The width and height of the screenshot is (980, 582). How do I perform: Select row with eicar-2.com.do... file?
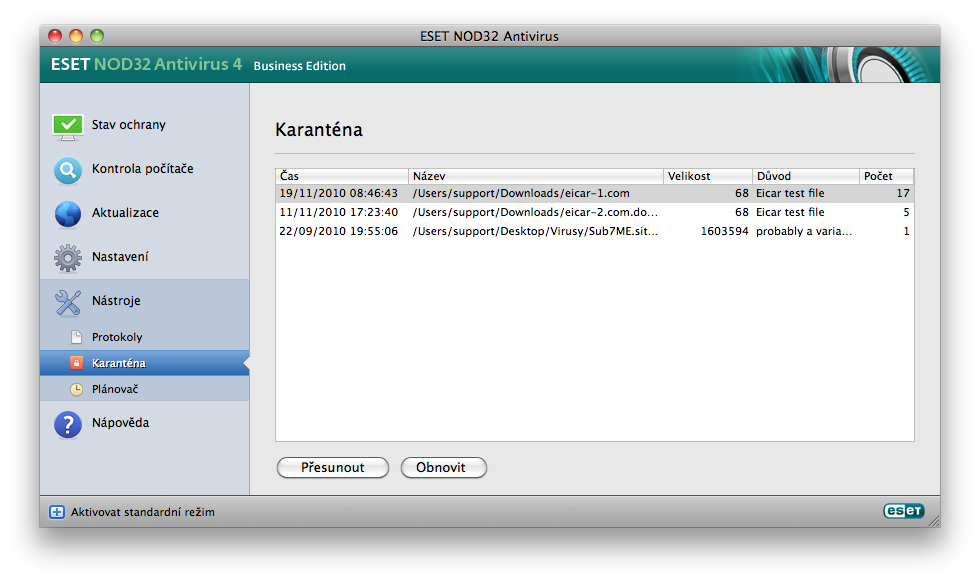[x=594, y=212]
